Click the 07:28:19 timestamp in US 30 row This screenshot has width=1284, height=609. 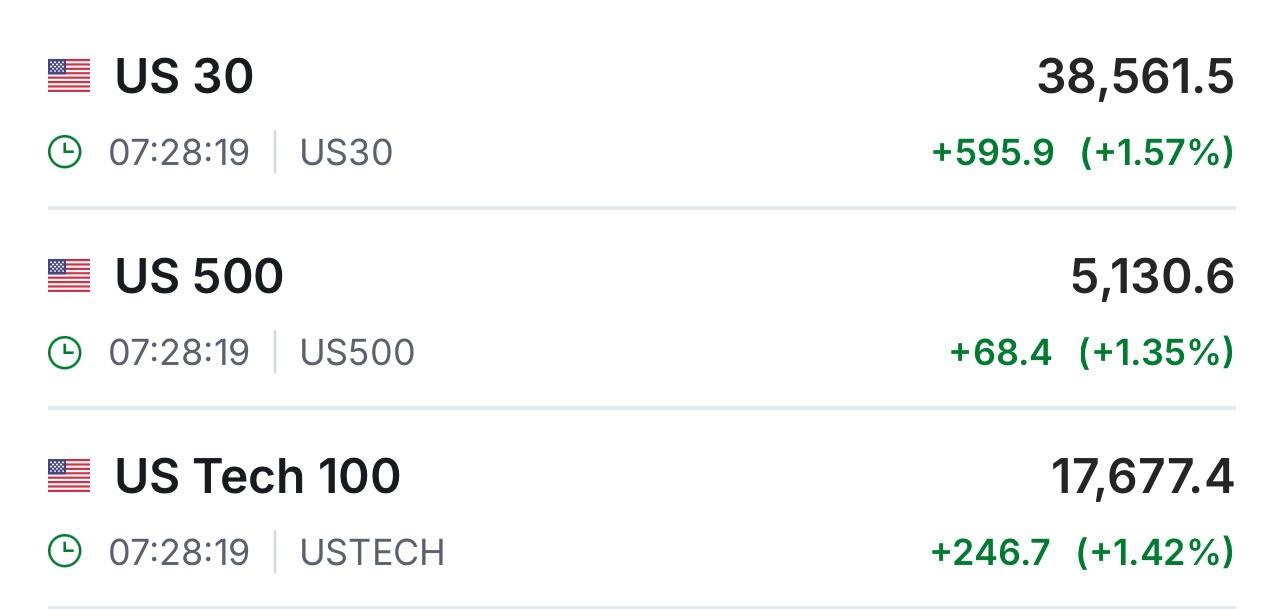point(179,153)
